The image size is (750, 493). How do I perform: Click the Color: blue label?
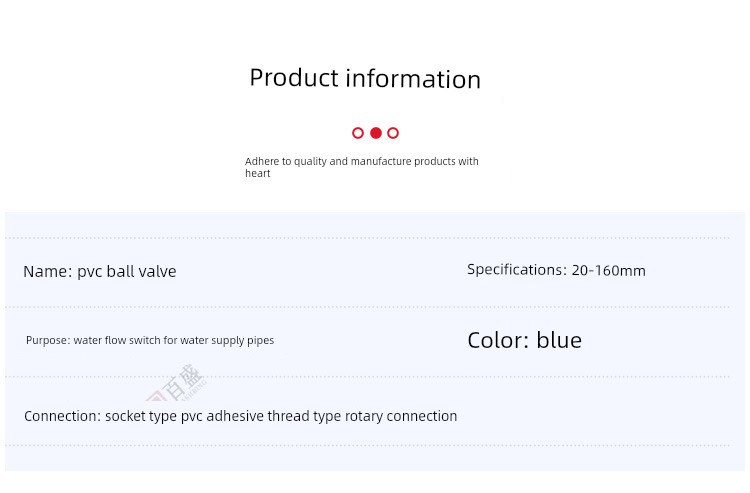click(524, 340)
